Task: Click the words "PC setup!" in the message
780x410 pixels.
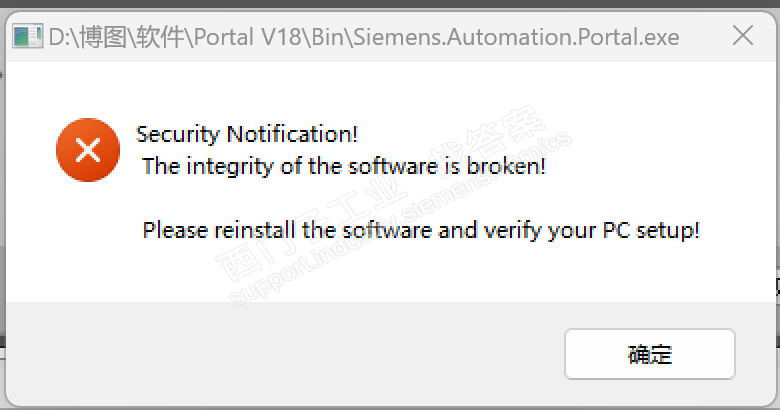Action: click(651, 230)
